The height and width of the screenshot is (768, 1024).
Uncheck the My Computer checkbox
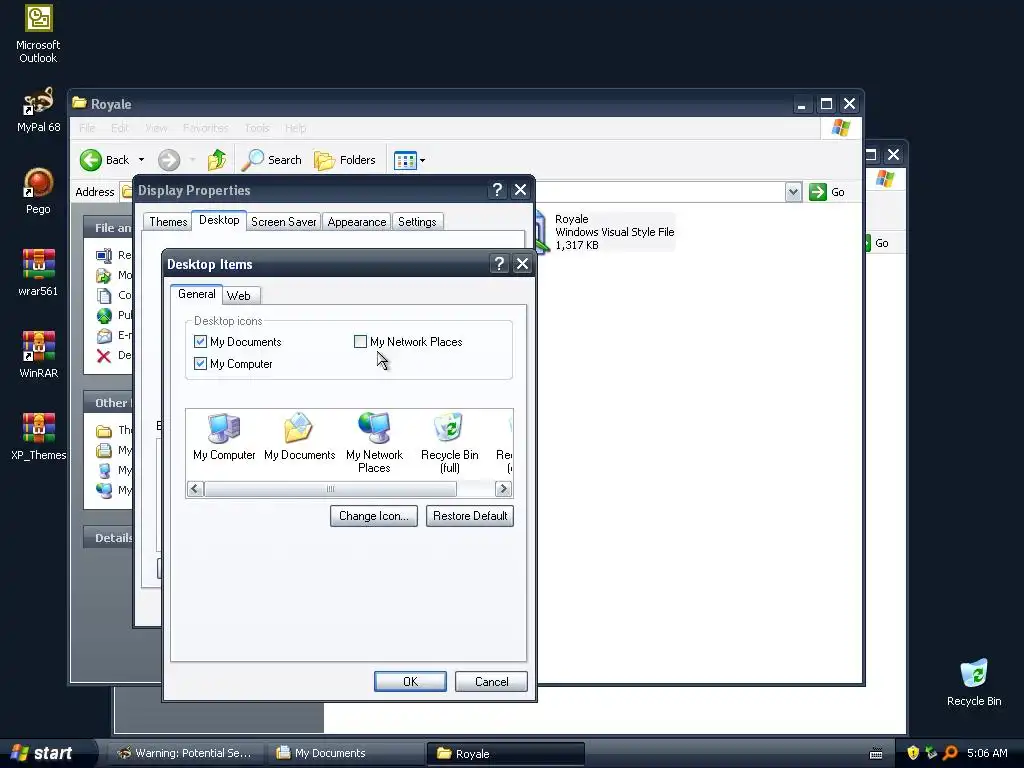point(200,364)
